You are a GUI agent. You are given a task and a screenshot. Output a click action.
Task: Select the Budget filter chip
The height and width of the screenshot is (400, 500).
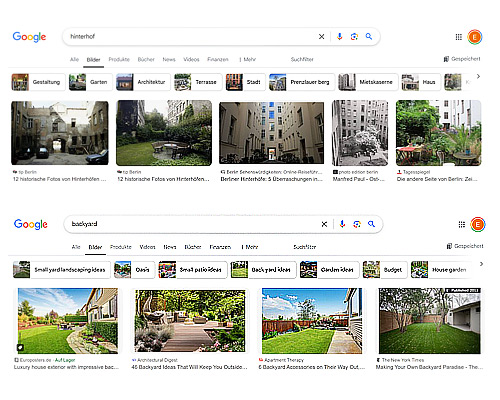pos(385,270)
